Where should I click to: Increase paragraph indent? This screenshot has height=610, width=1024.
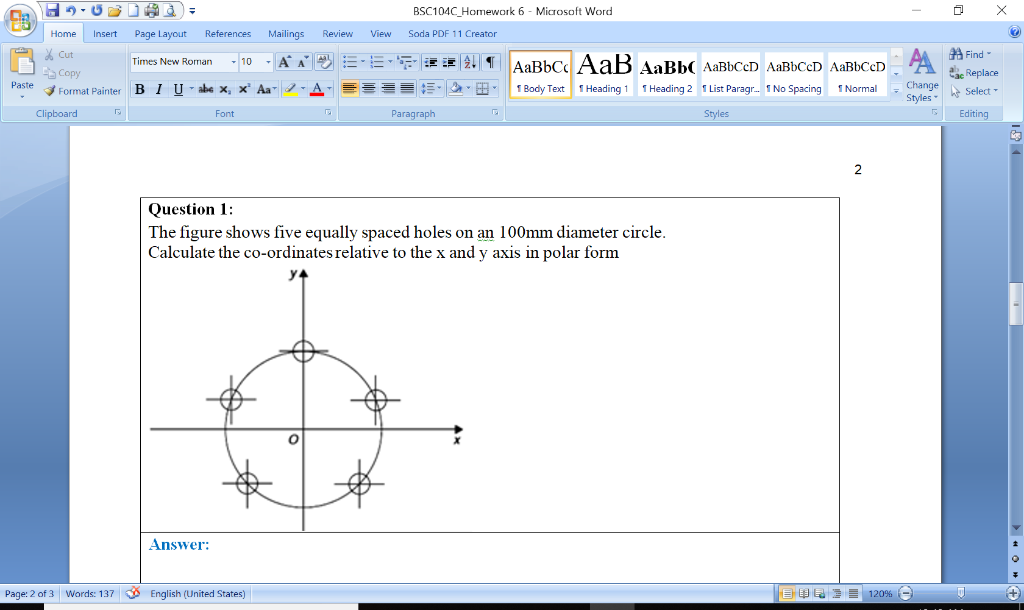tap(449, 62)
